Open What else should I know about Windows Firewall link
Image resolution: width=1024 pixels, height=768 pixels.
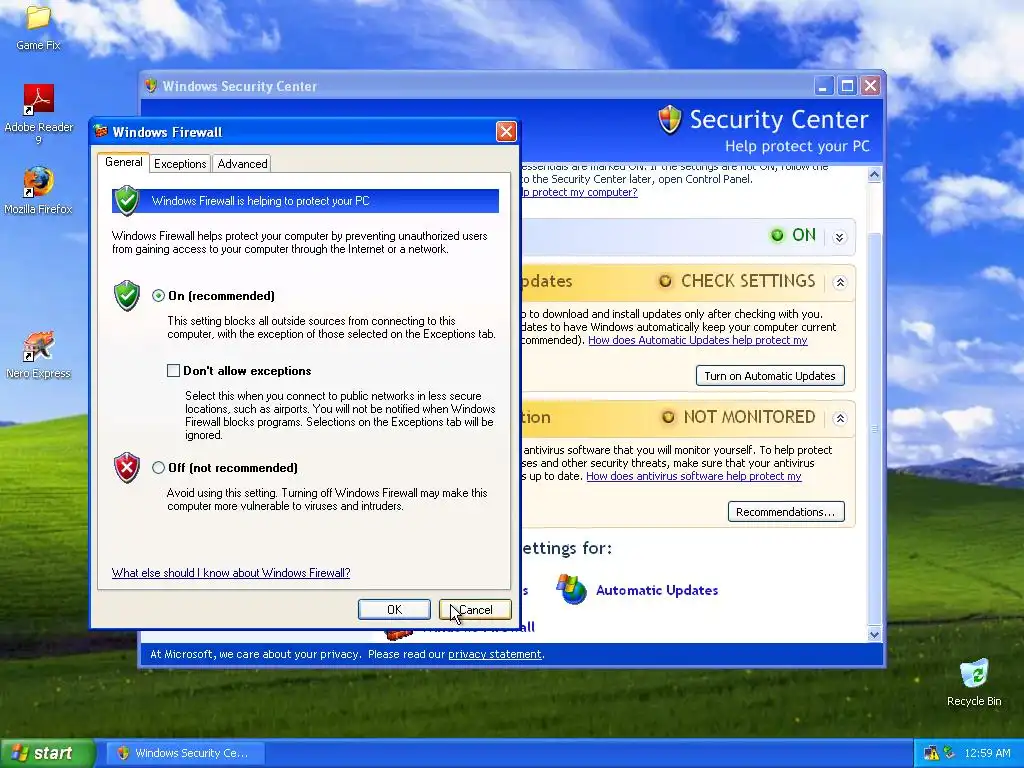pos(231,573)
